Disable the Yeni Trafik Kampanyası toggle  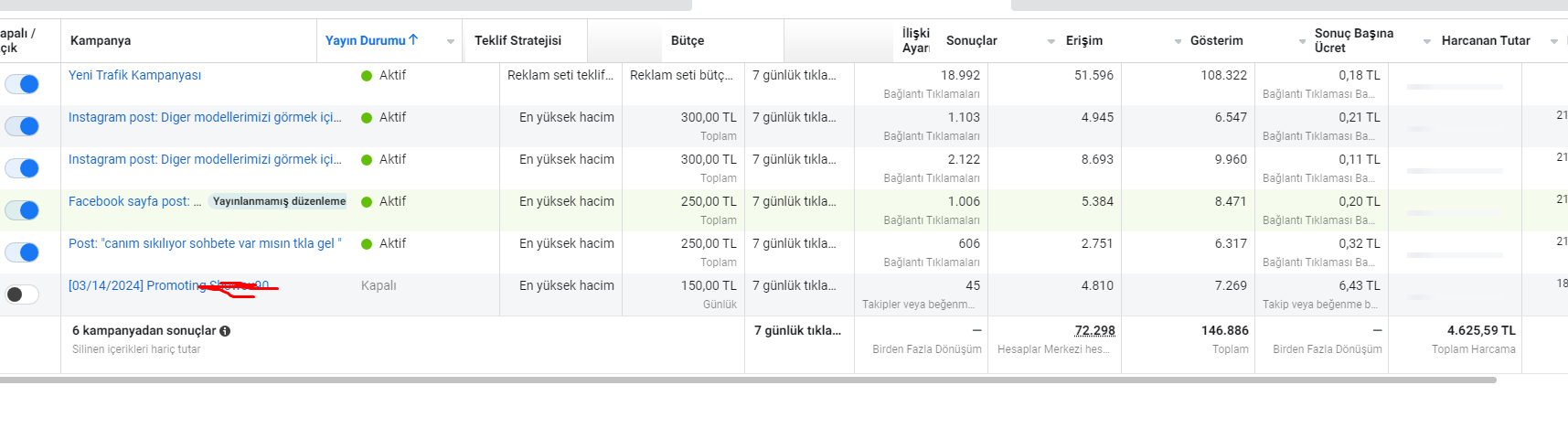pyautogui.click(x=22, y=84)
